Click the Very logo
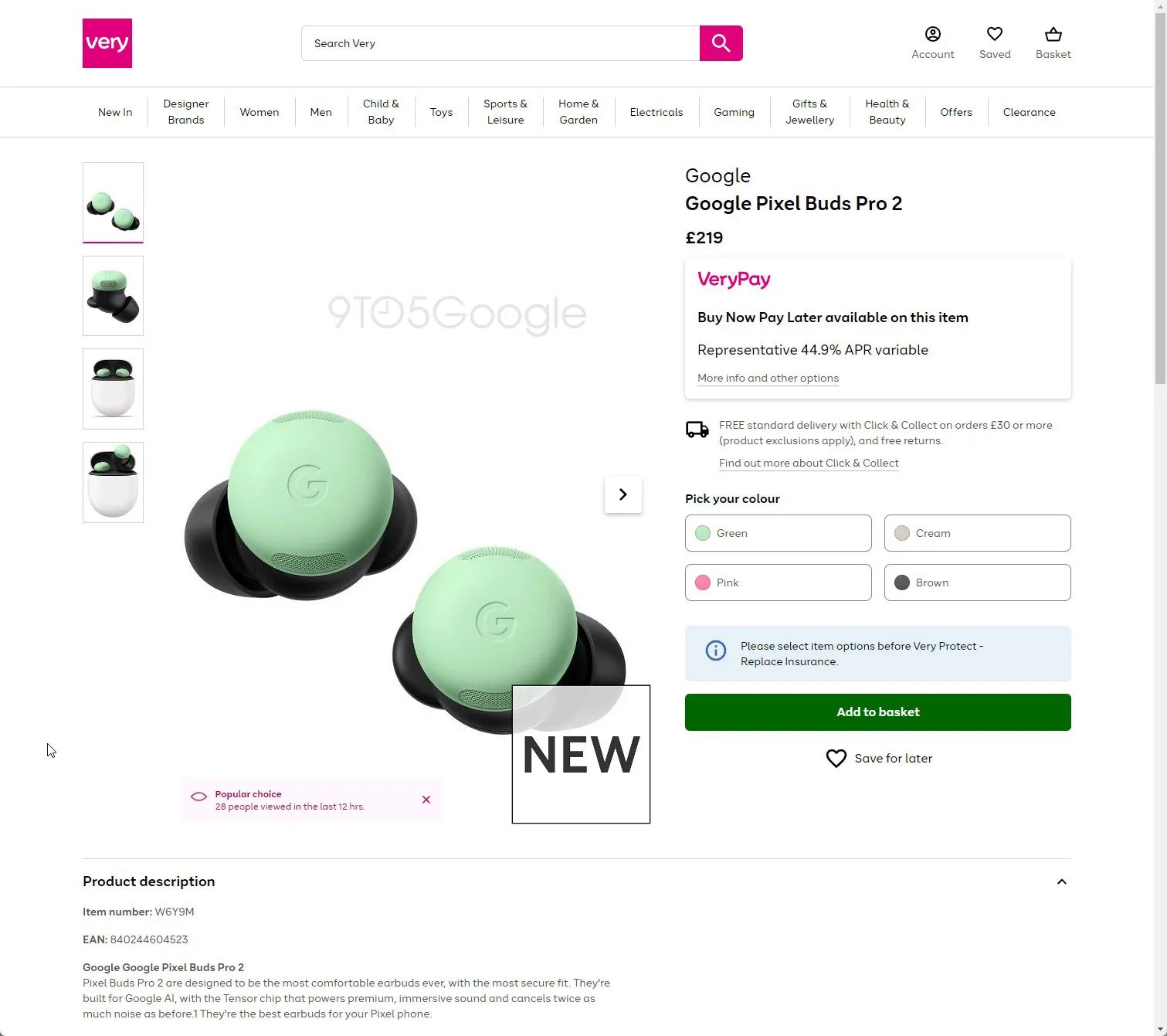The image size is (1167, 1036). pos(107,43)
